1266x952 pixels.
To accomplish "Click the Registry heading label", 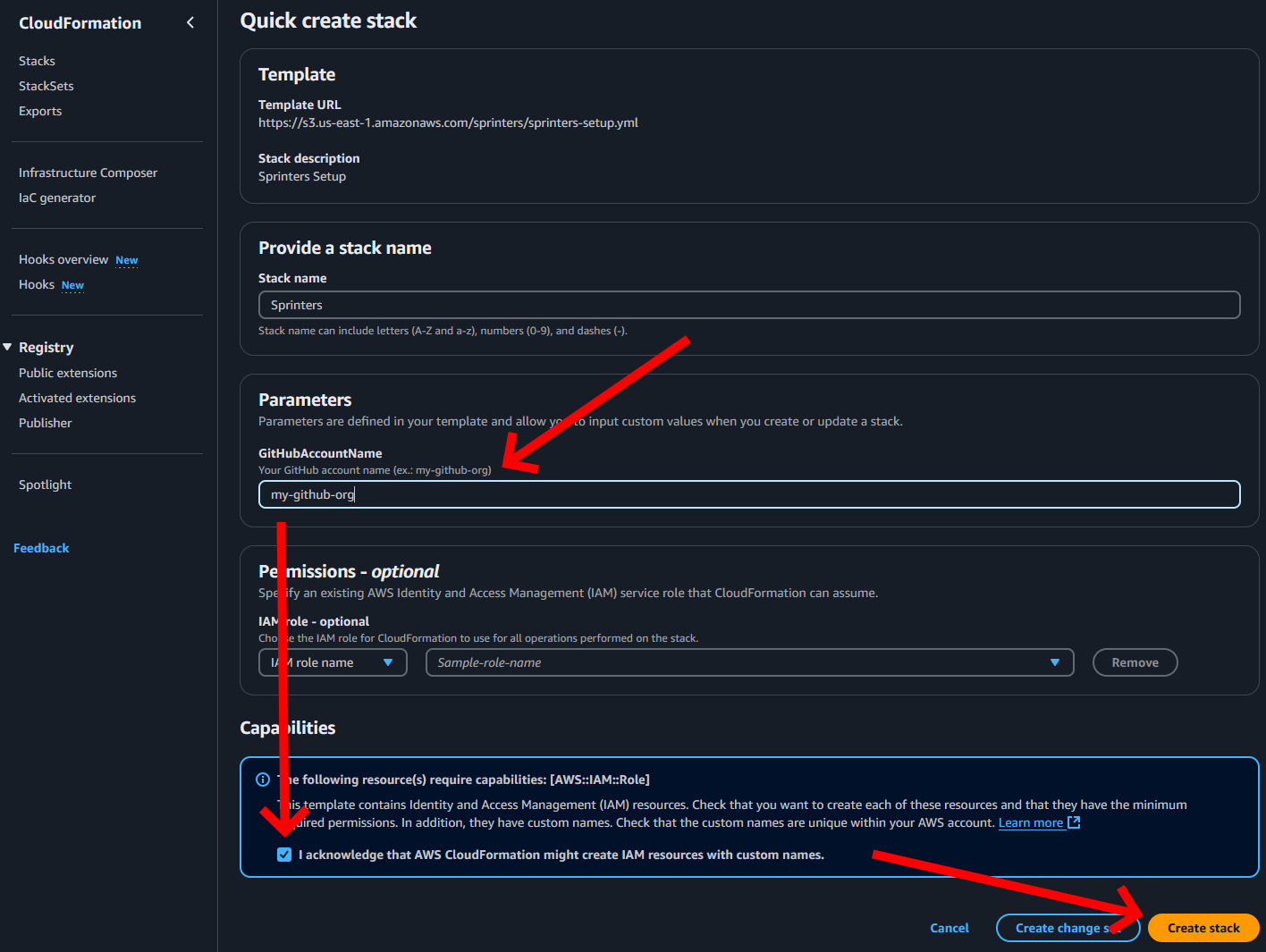I will (46, 347).
